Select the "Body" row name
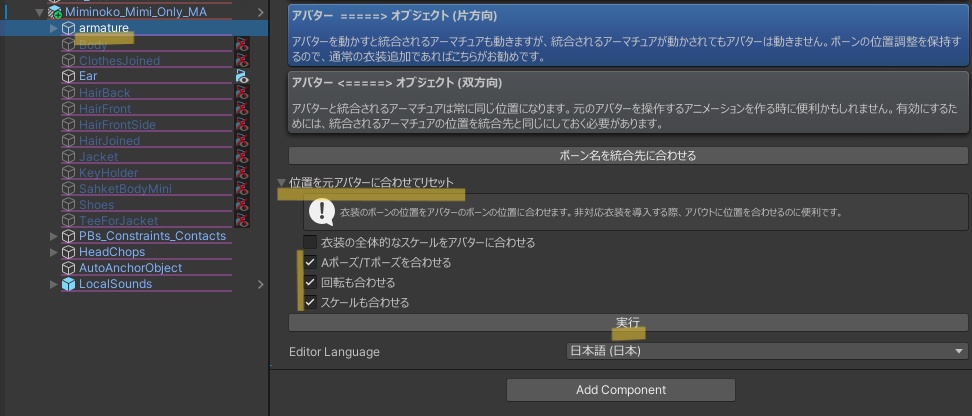Screen dimensions: 972x416 click(93, 44)
